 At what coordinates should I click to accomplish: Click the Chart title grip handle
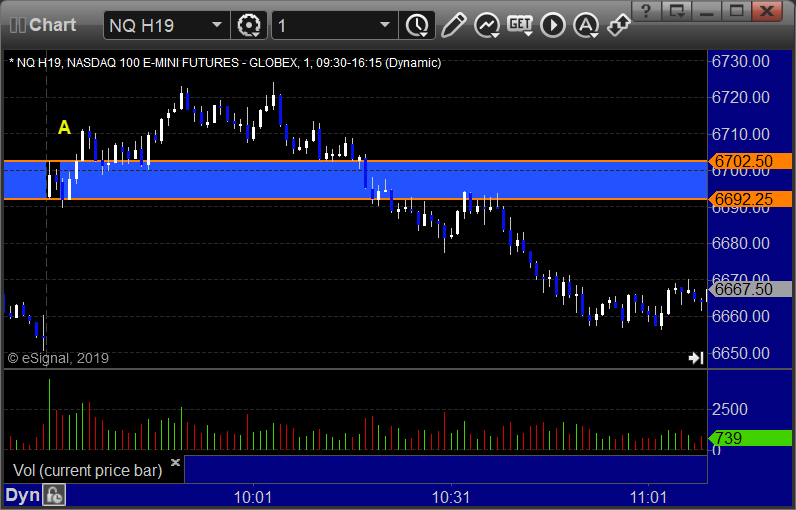[18, 25]
